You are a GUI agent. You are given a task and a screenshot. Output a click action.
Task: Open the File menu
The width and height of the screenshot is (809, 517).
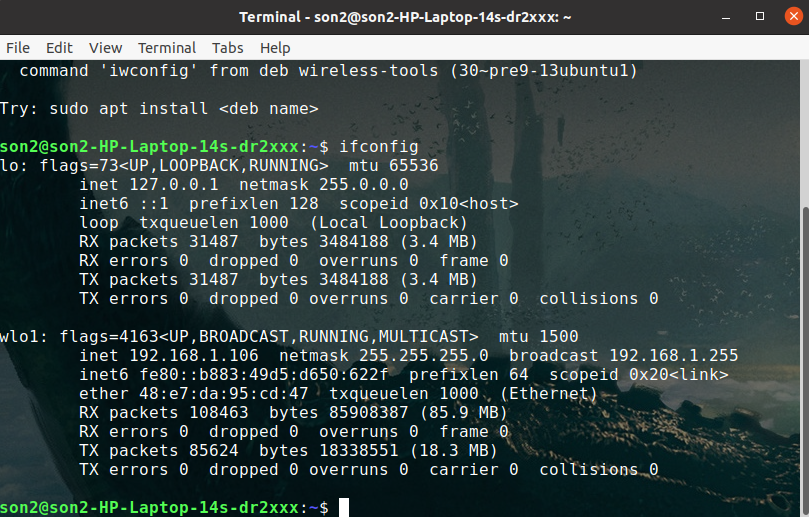(x=18, y=48)
